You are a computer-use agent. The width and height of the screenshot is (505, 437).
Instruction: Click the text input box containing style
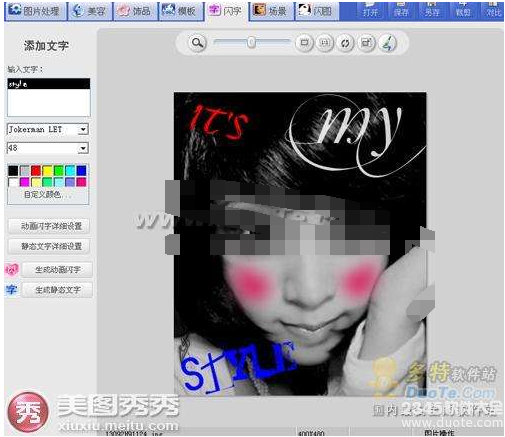click(49, 97)
